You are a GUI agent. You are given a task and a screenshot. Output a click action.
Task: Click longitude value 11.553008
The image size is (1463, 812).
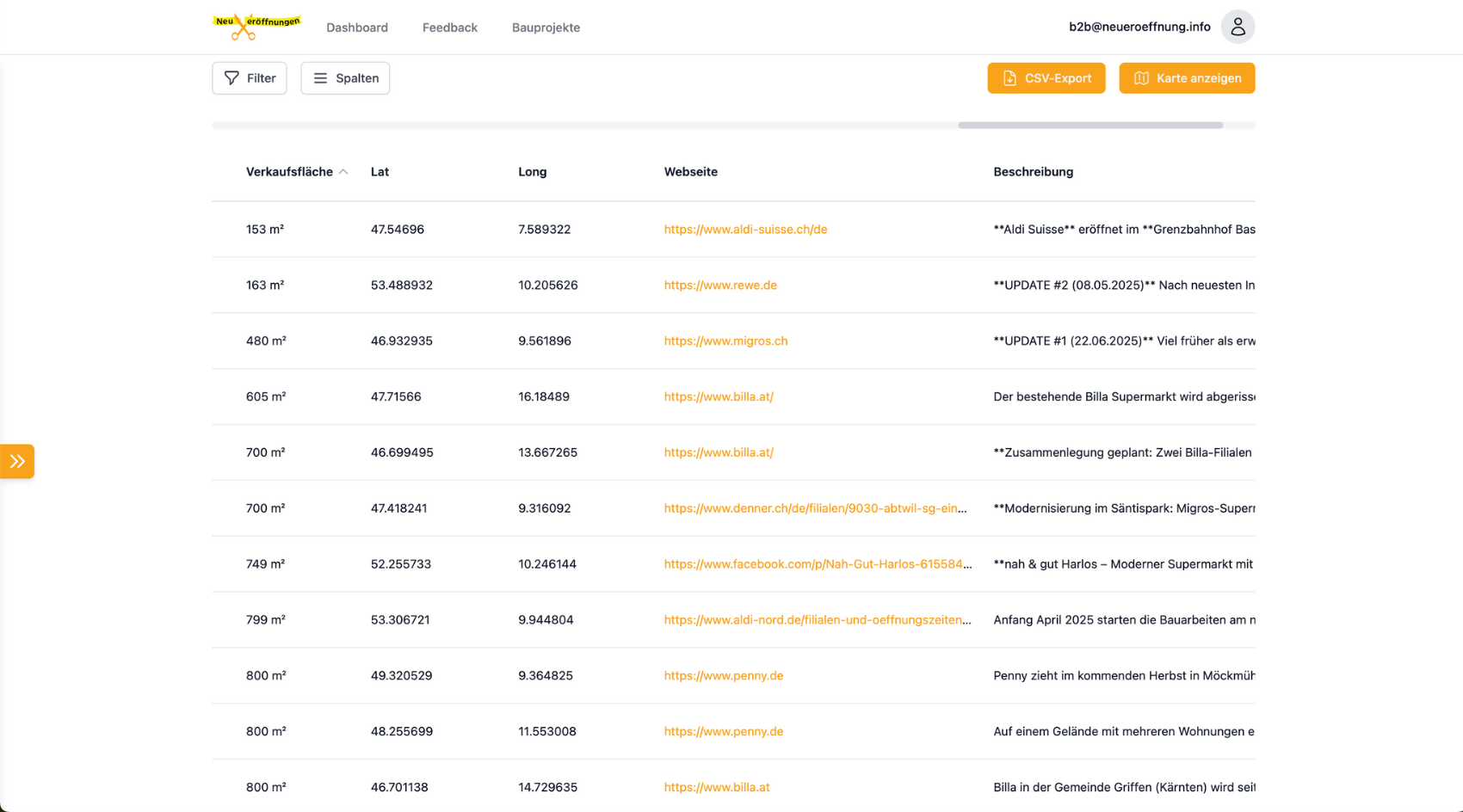(547, 732)
